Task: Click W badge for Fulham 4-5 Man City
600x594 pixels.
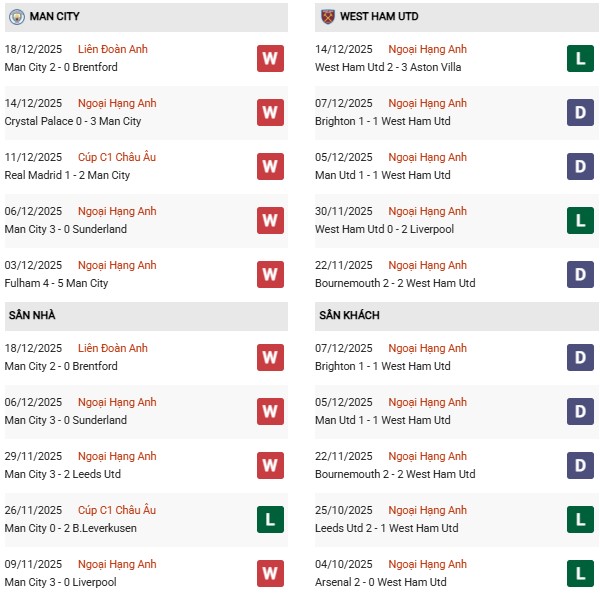Action: click(x=270, y=274)
